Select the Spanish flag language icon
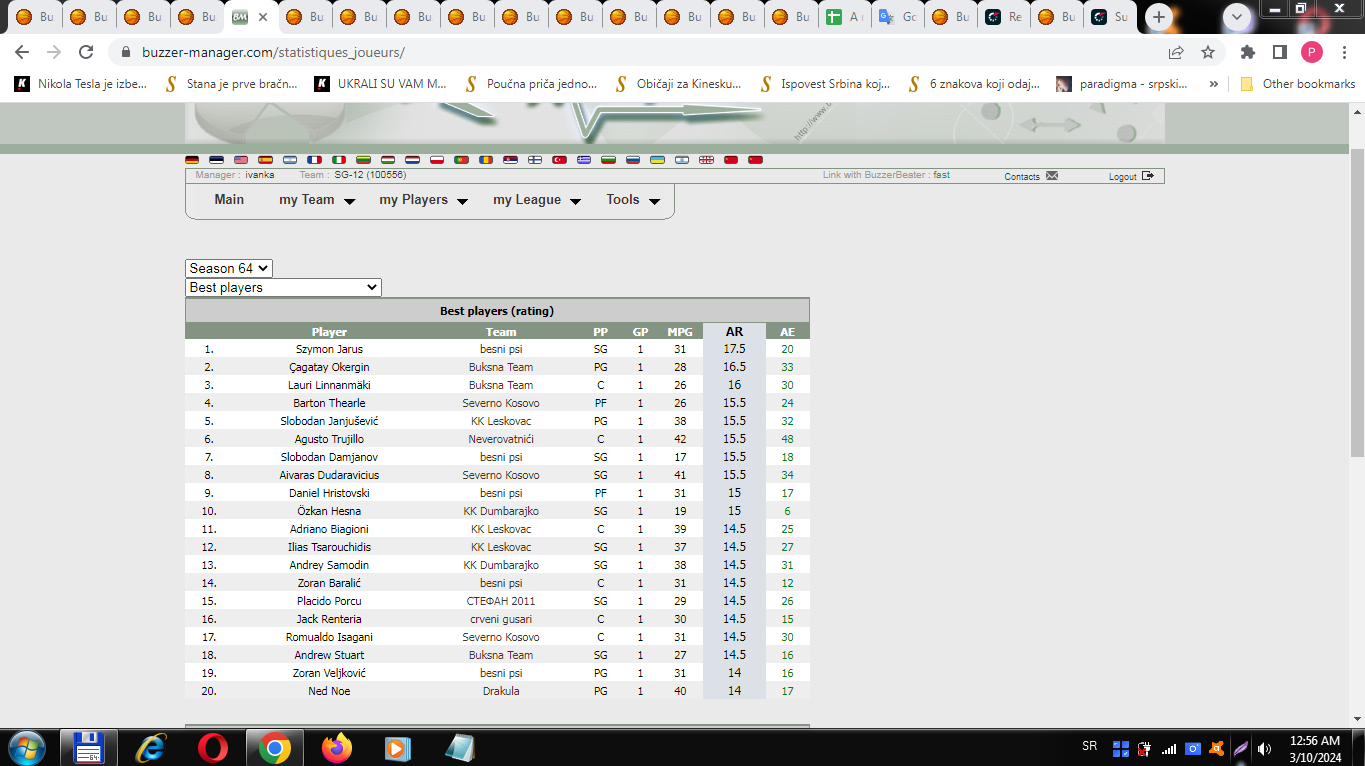This screenshot has width=1365, height=766. [x=265, y=160]
